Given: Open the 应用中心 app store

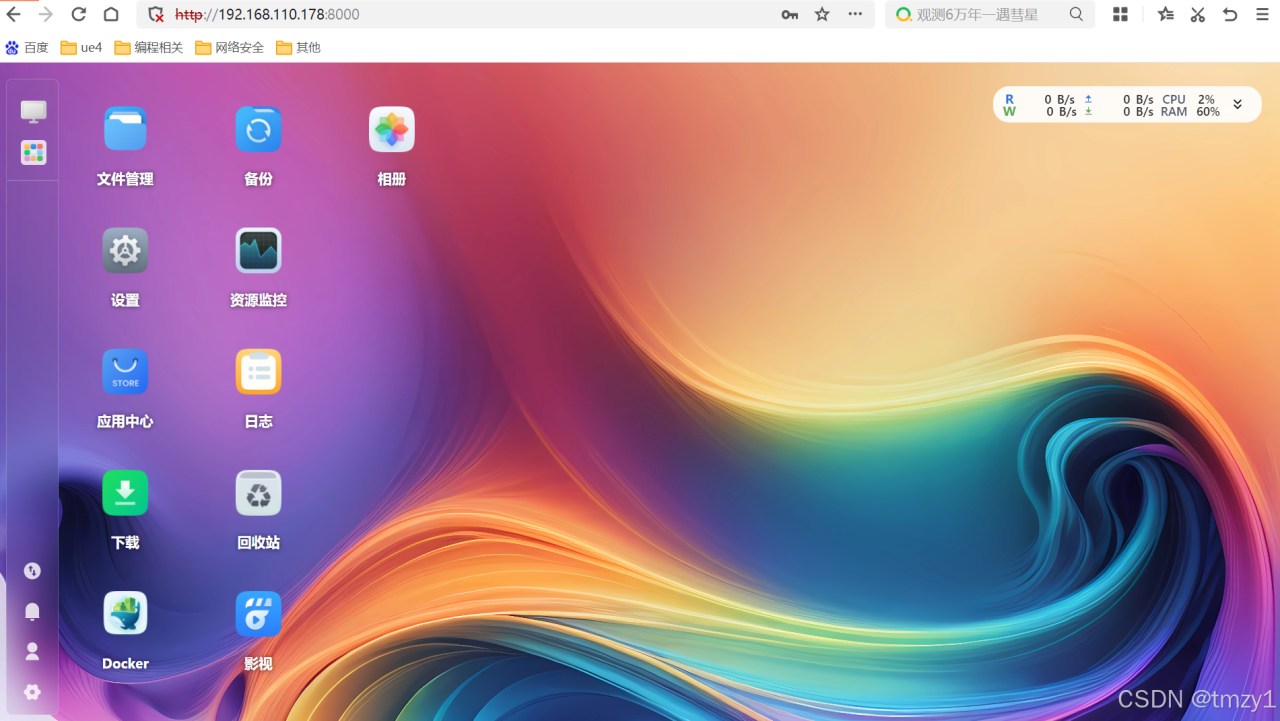Looking at the screenshot, I should [125, 372].
